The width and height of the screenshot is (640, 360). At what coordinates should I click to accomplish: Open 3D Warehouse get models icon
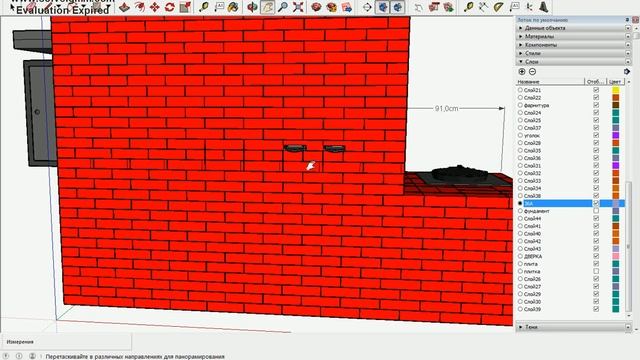point(316,7)
